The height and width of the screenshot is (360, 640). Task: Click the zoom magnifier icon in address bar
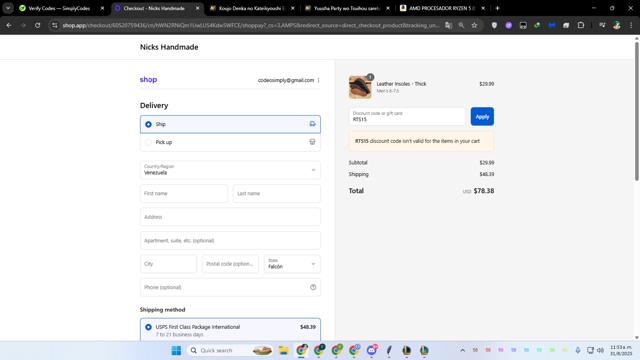coord(461,25)
